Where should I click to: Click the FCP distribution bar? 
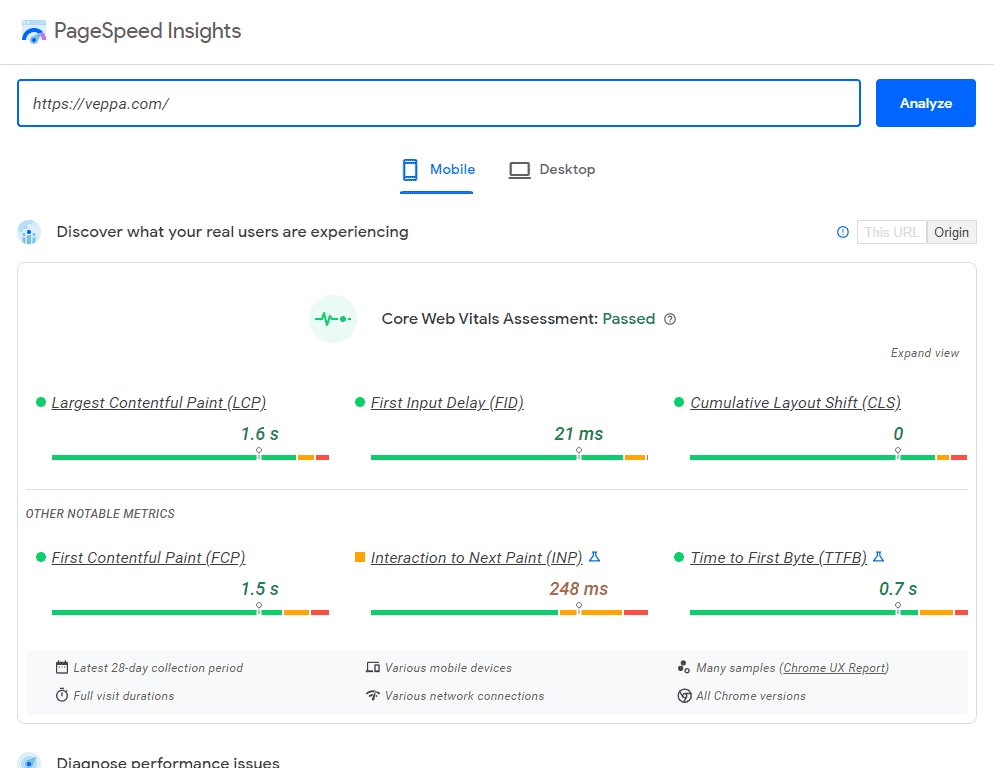(x=190, y=612)
